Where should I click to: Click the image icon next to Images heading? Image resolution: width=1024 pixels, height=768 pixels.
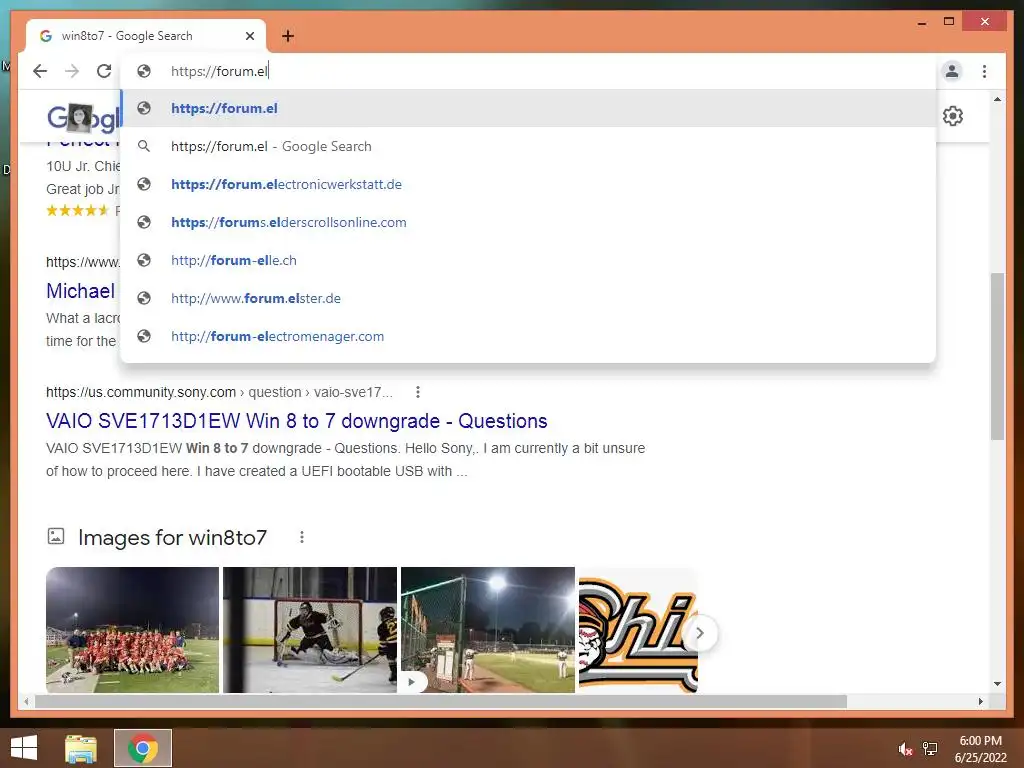point(56,537)
